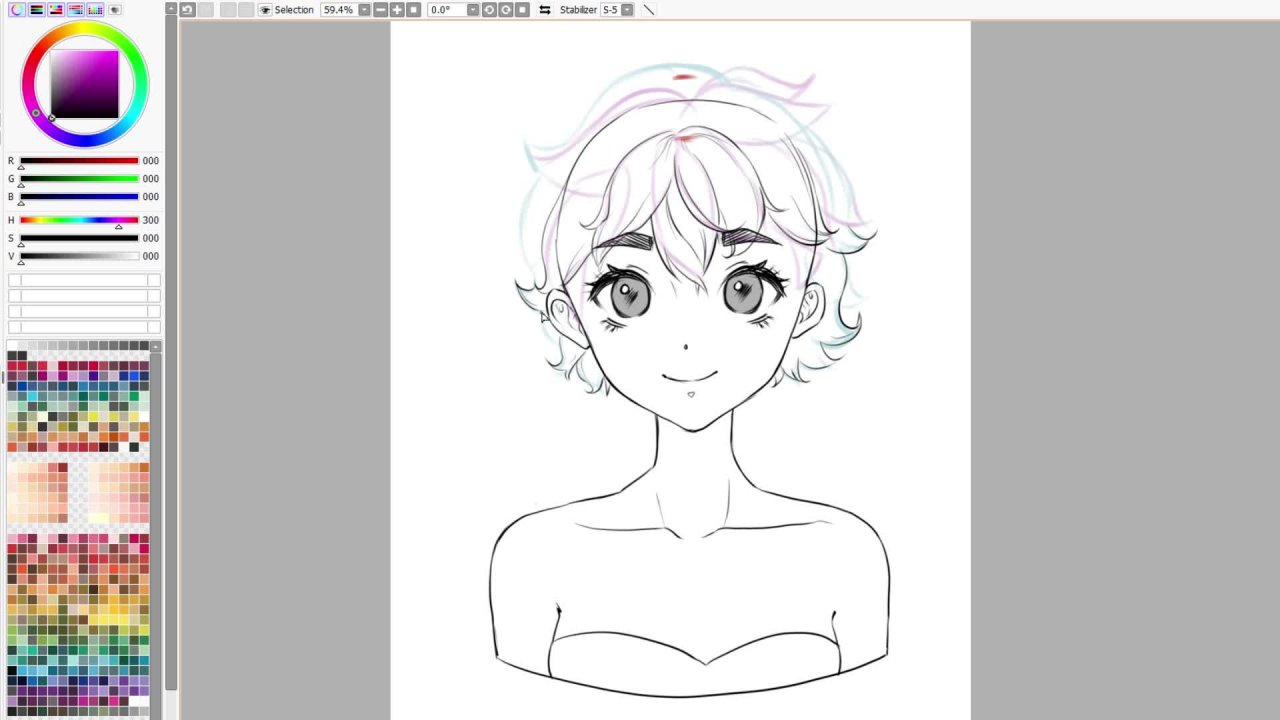Toggle the color wheel panel icon
Viewport: 1280px width, 720px height.
click(17, 10)
